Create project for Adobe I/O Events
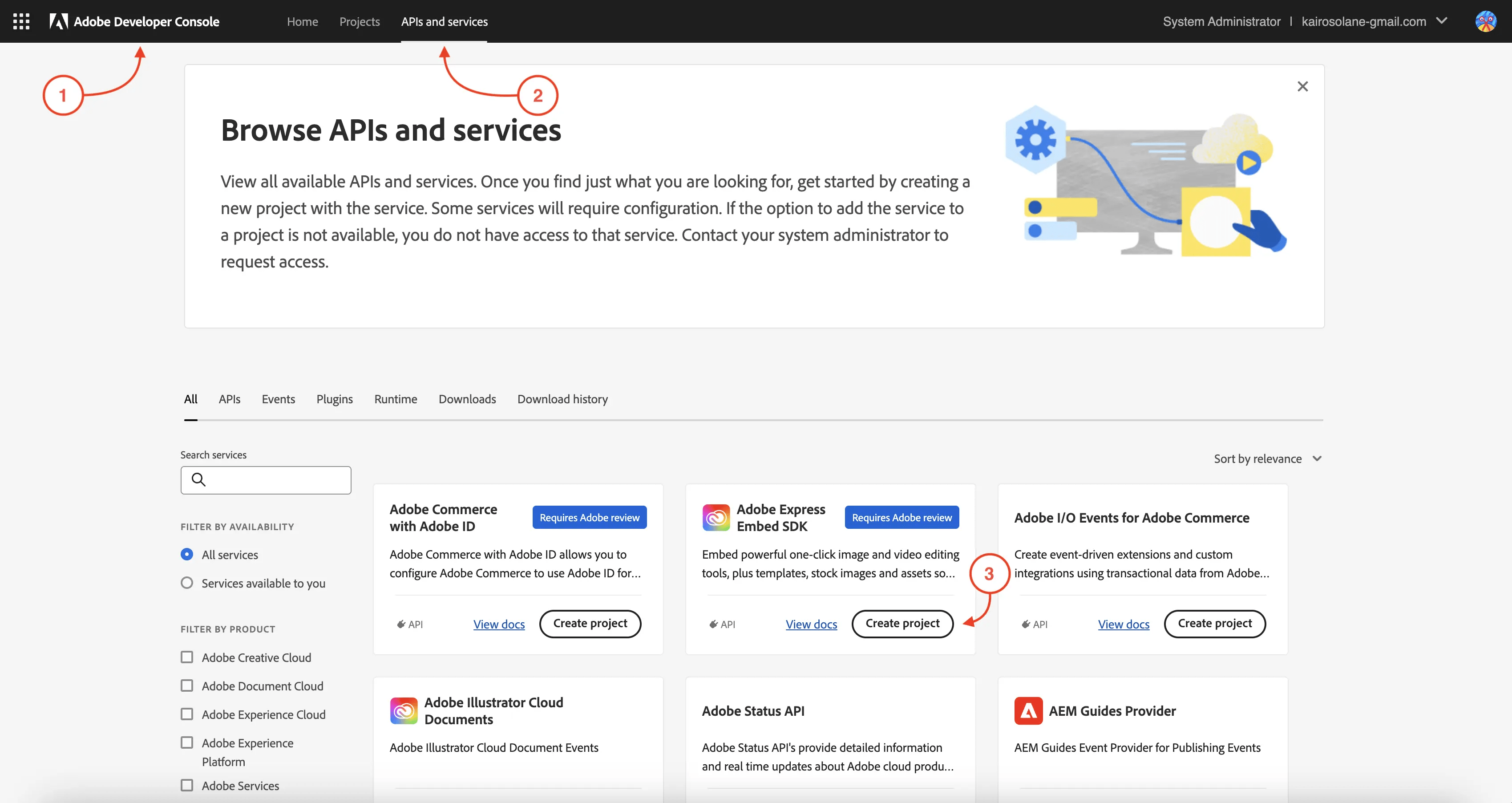 (1214, 623)
